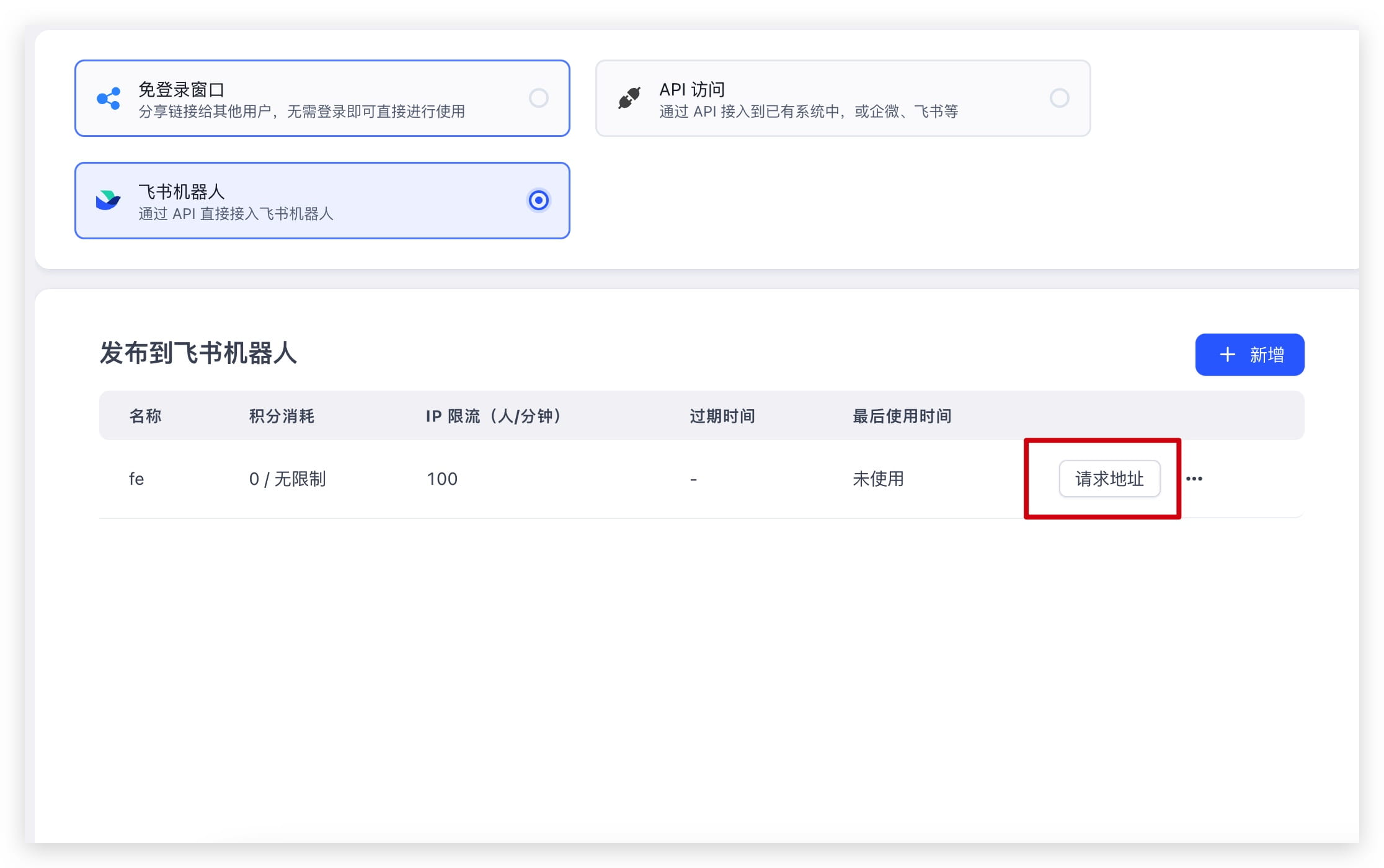Click the Feishu logo on 飞书机器人 card

pyautogui.click(x=109, y=200)
